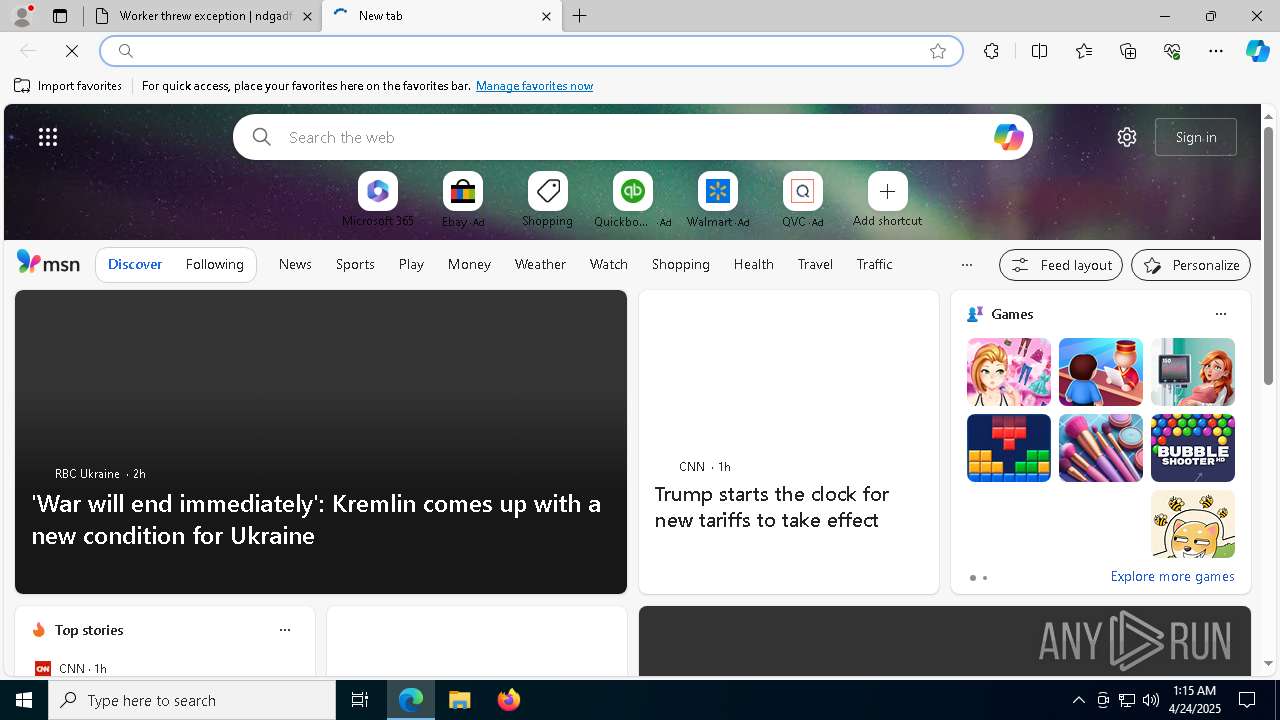Screen dimensions: 1280x720
Task: Stop loading the page
Action: pyautogui.click(x=72, y=51)
